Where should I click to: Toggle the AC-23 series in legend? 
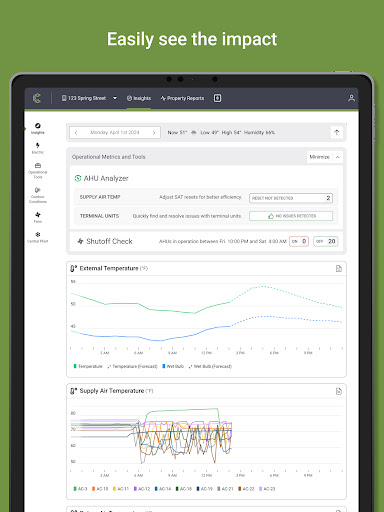point(267,489)
